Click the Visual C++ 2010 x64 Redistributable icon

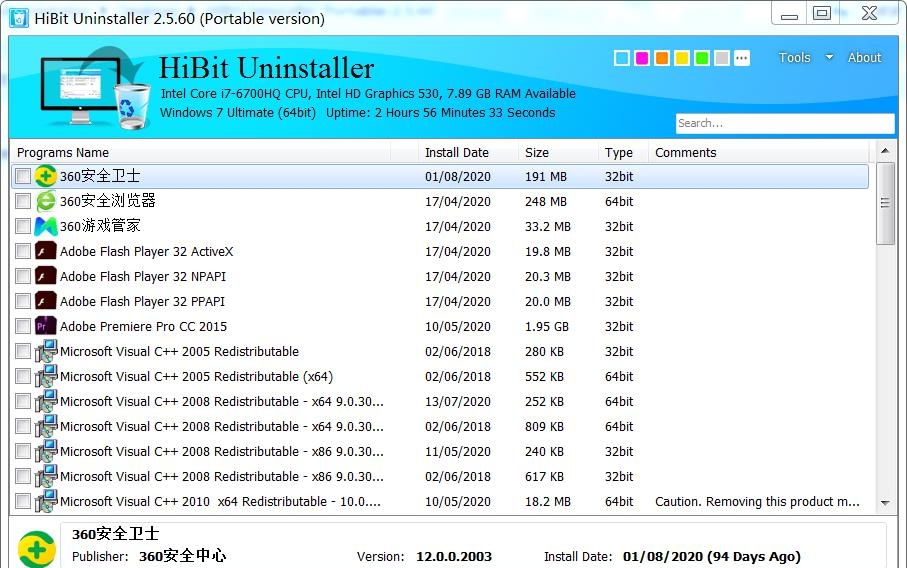coord(45,501)
